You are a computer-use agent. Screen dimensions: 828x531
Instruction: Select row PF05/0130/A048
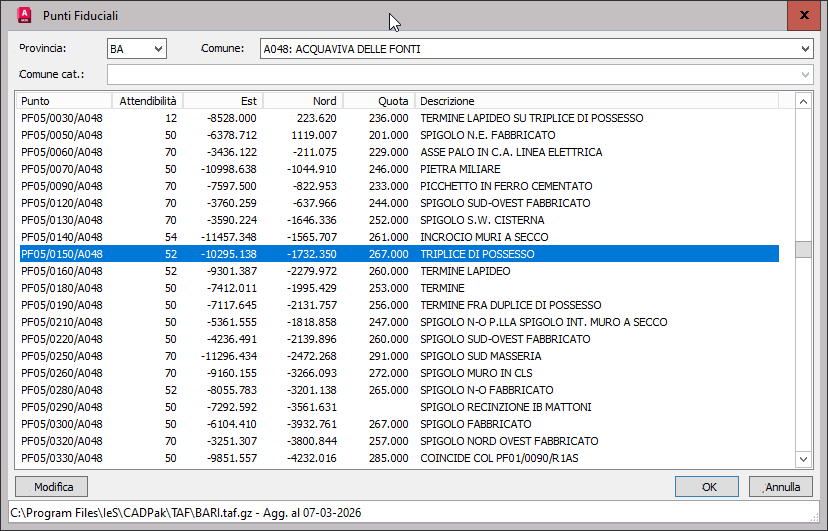point(399,220)
